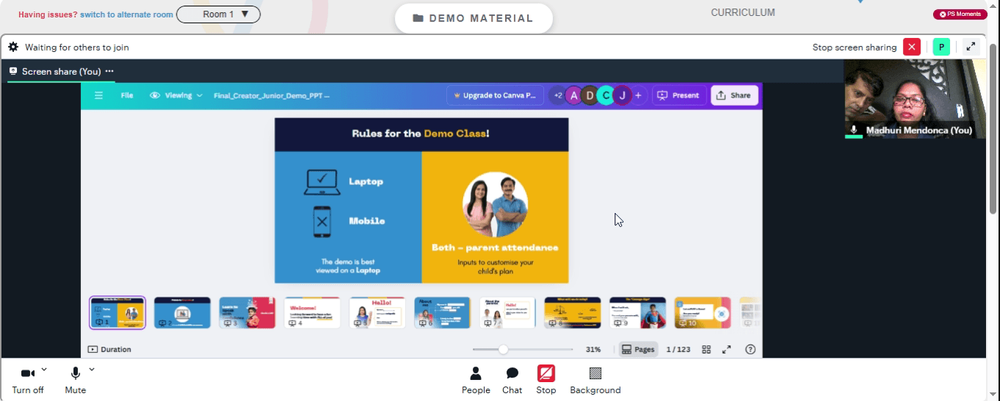1000x401 pixels.
Task: Open the People panel
Action: click(476, 380)
